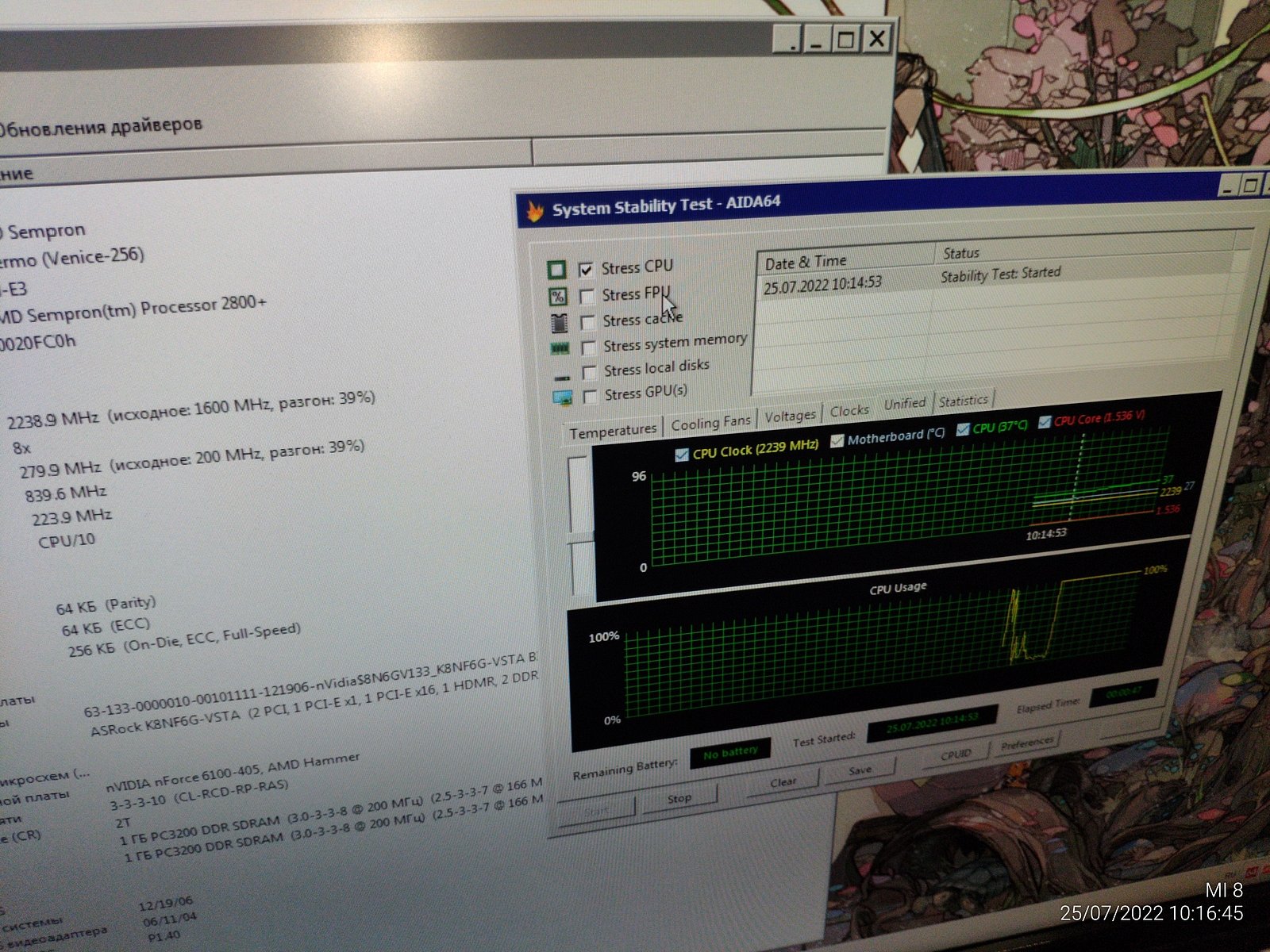This screenshot has width=1270, height=952.
Task: Click the 'nVIDIA nForce 6100-405, AMD Hammer' chipset row
Action: (233, 773)
